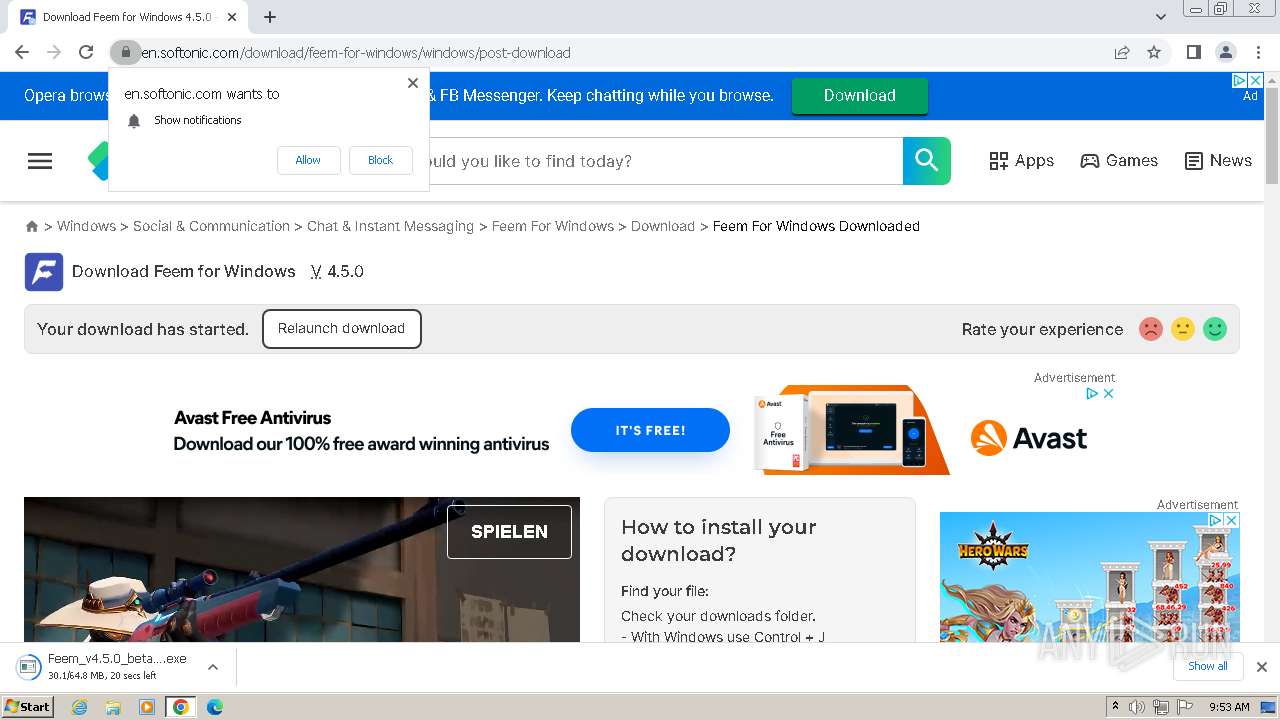Open the Action Center flag tray icon
Viewport: 1280px width, 720px height.
pos(1184,707)
